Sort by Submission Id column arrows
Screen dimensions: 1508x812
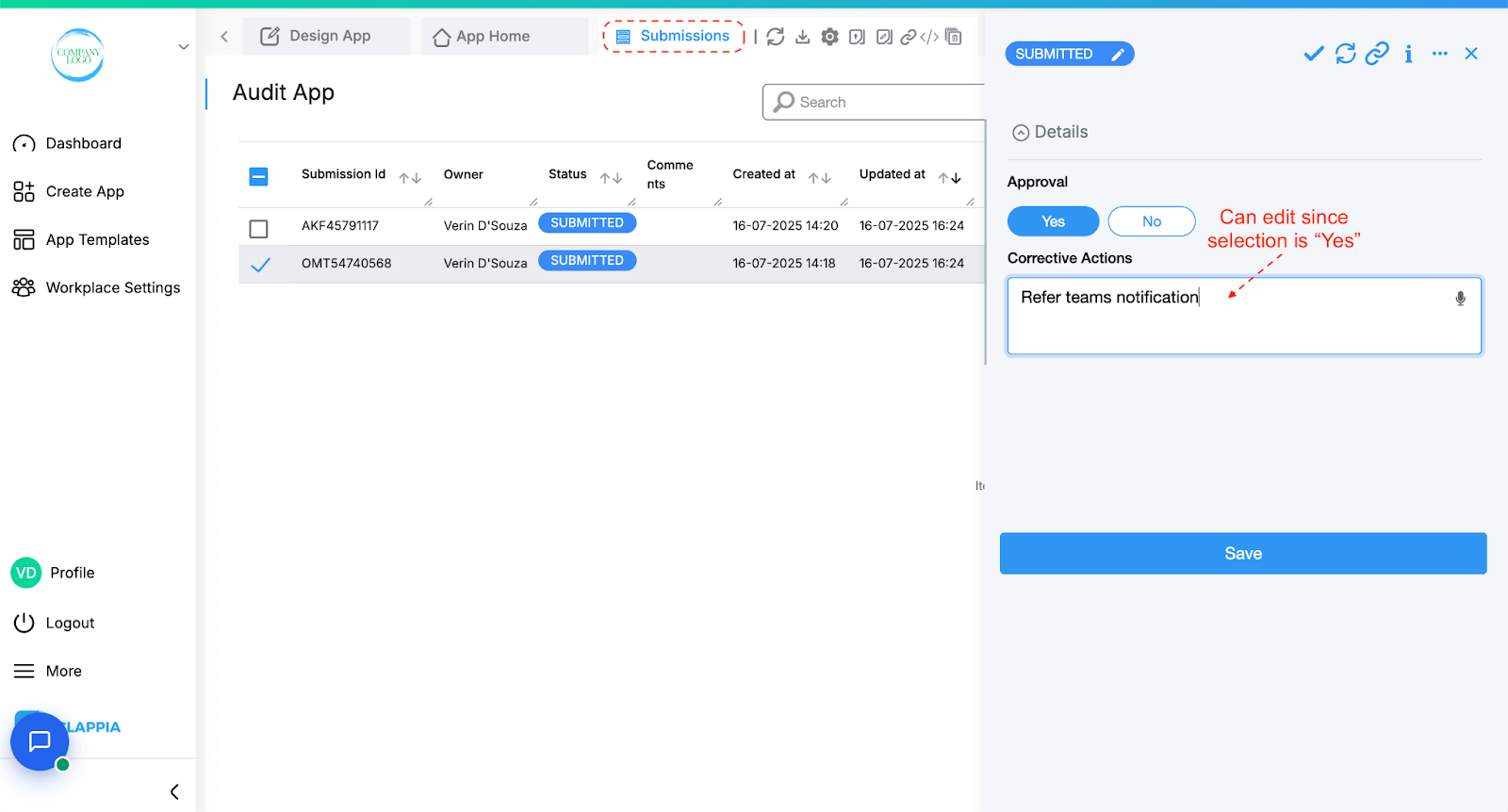(409, 177)
